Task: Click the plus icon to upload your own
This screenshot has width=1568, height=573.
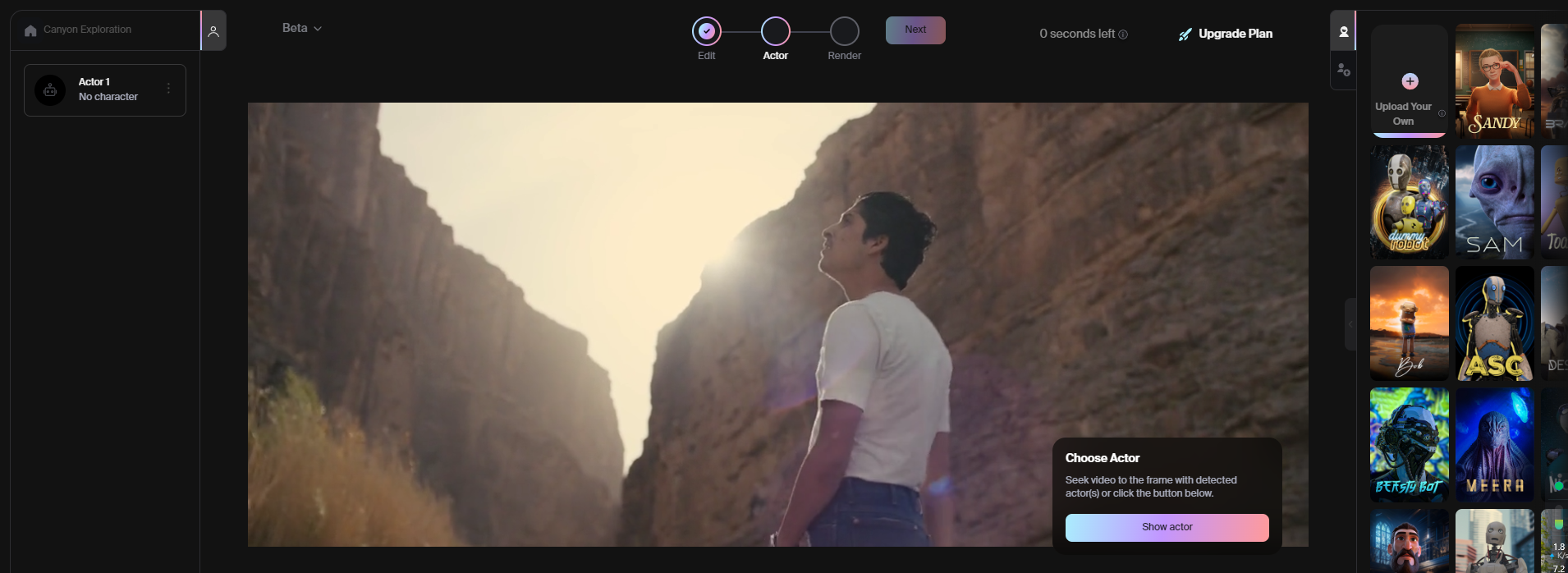Action: pyautogui.click(x=1410, y=81)
